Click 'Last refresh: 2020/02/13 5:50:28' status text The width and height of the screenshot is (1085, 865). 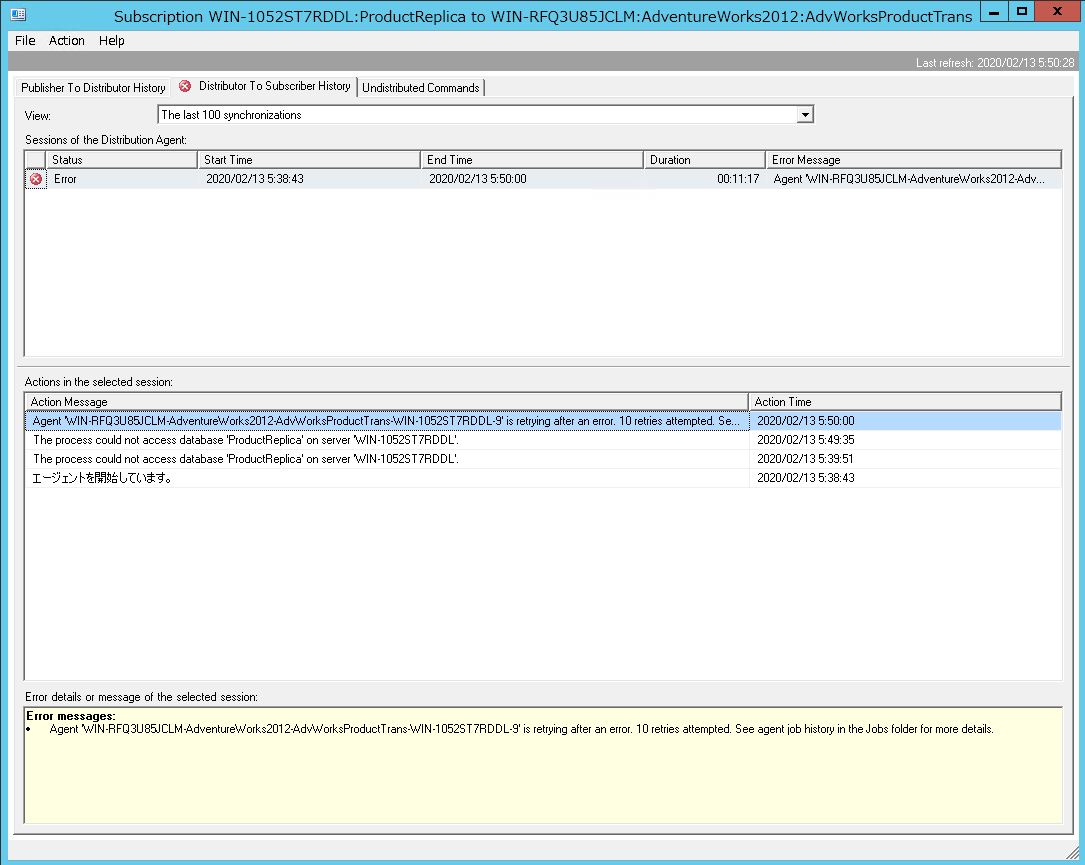coord(995,63)
